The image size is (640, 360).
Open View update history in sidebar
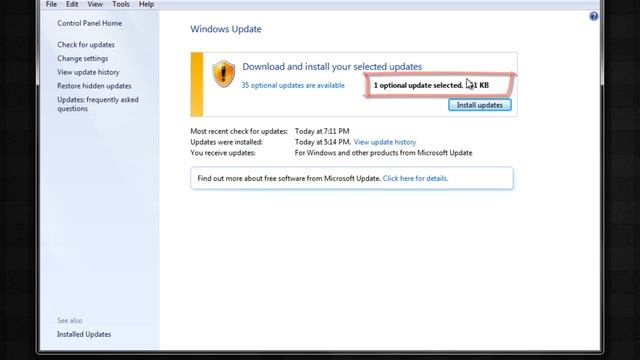click(x=88, y=72)
